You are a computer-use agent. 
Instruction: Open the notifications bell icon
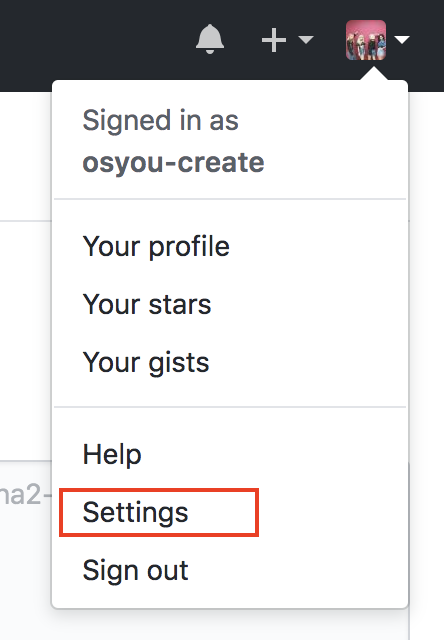(x=210, y=39)
